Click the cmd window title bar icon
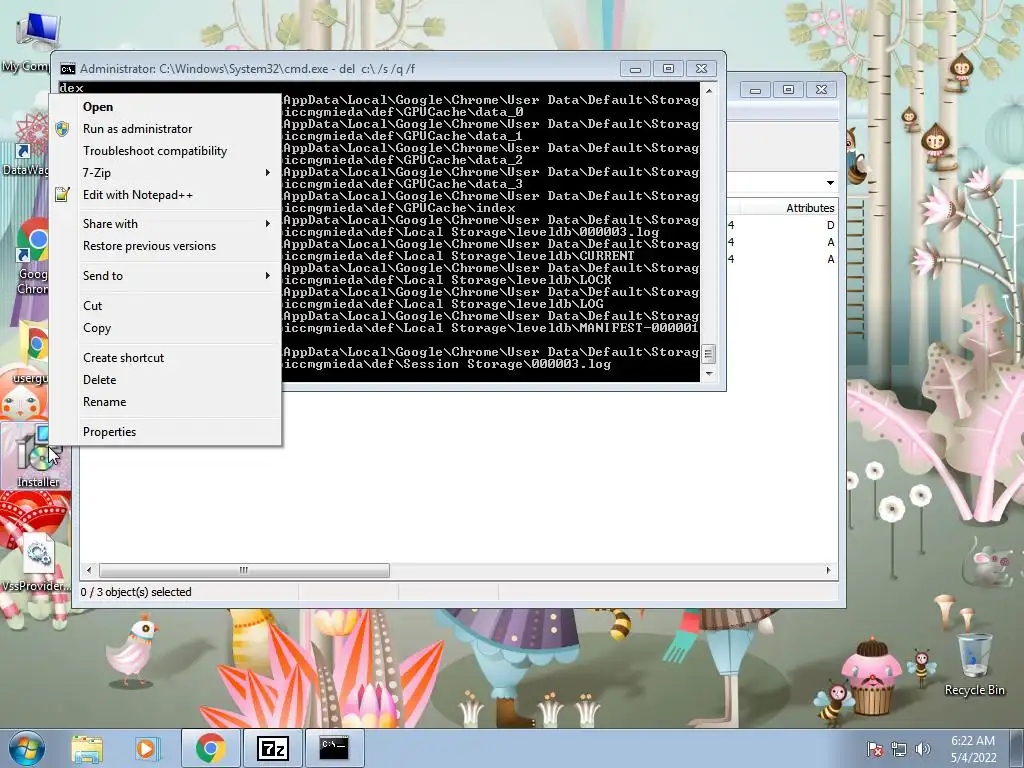Image resolution: width=1024 pixels, height=768 pixels. click(67, 69)
